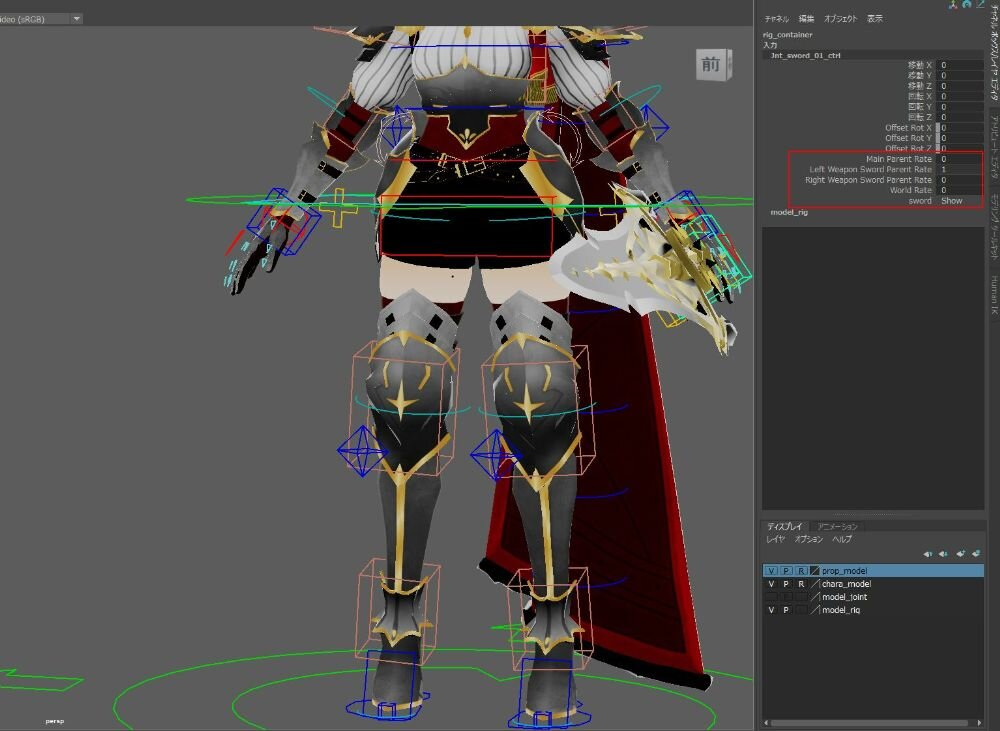Open the sRGB view transform dropdown

pyautogui.click(x=77, y=18)
